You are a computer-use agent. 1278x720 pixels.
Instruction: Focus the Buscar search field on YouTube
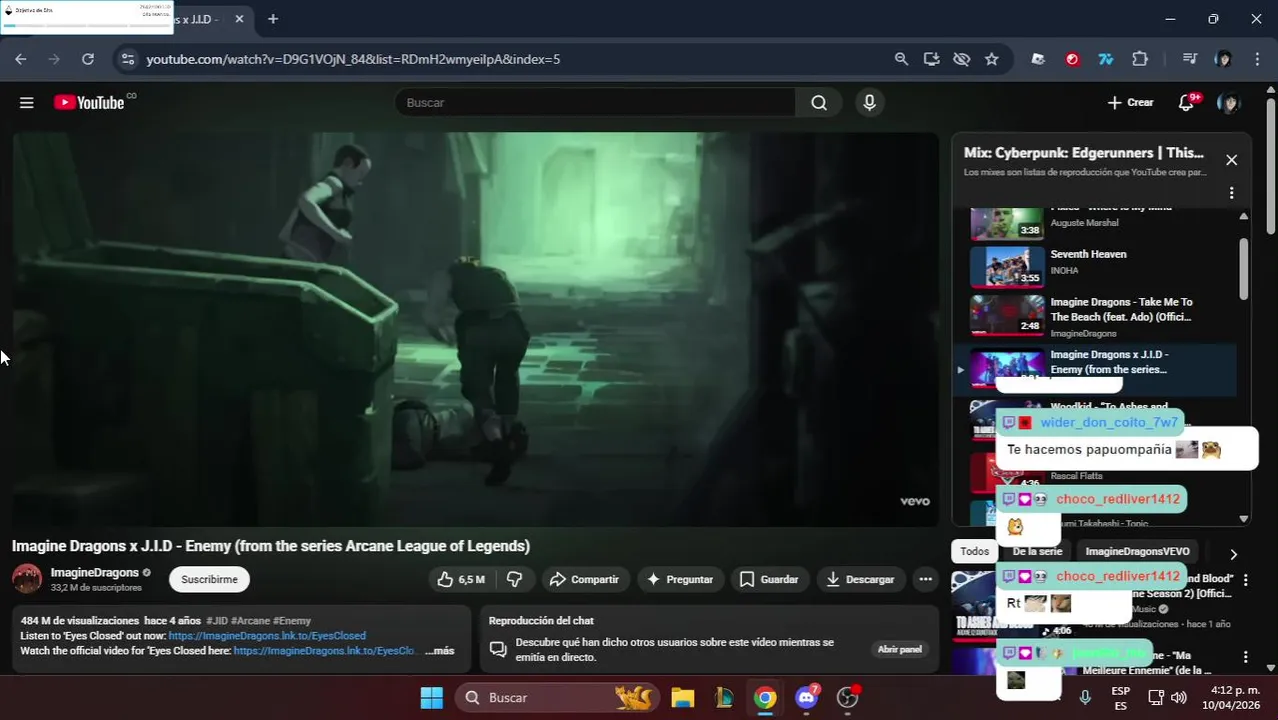pos(595,103)
